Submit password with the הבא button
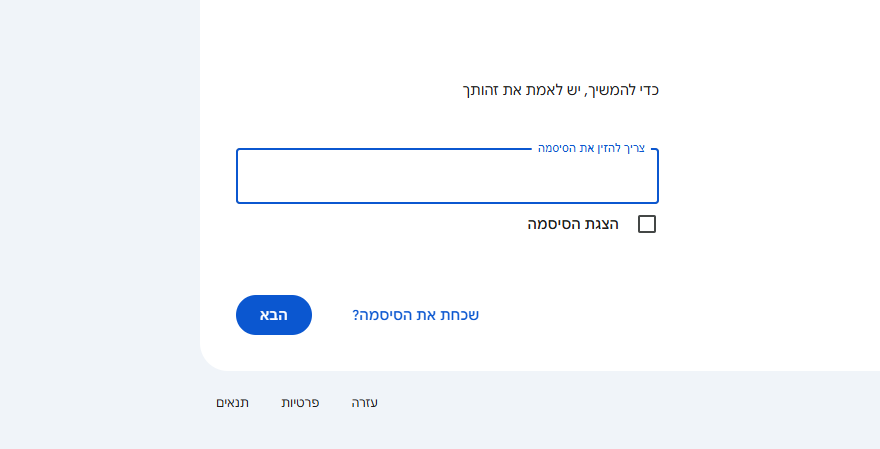This screenshot has height=449, width=880. pyautogui.click(x=274, y=315)
